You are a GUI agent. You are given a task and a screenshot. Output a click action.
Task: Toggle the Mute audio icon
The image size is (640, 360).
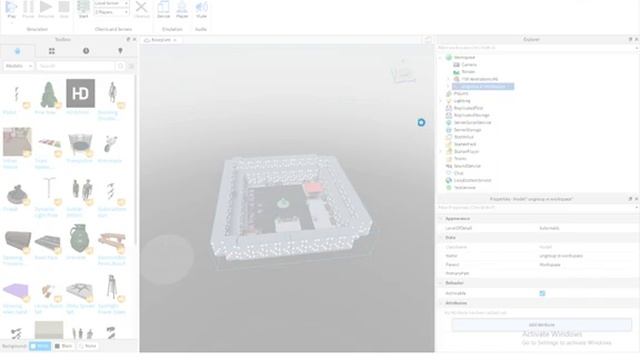(x=201, y=7)
